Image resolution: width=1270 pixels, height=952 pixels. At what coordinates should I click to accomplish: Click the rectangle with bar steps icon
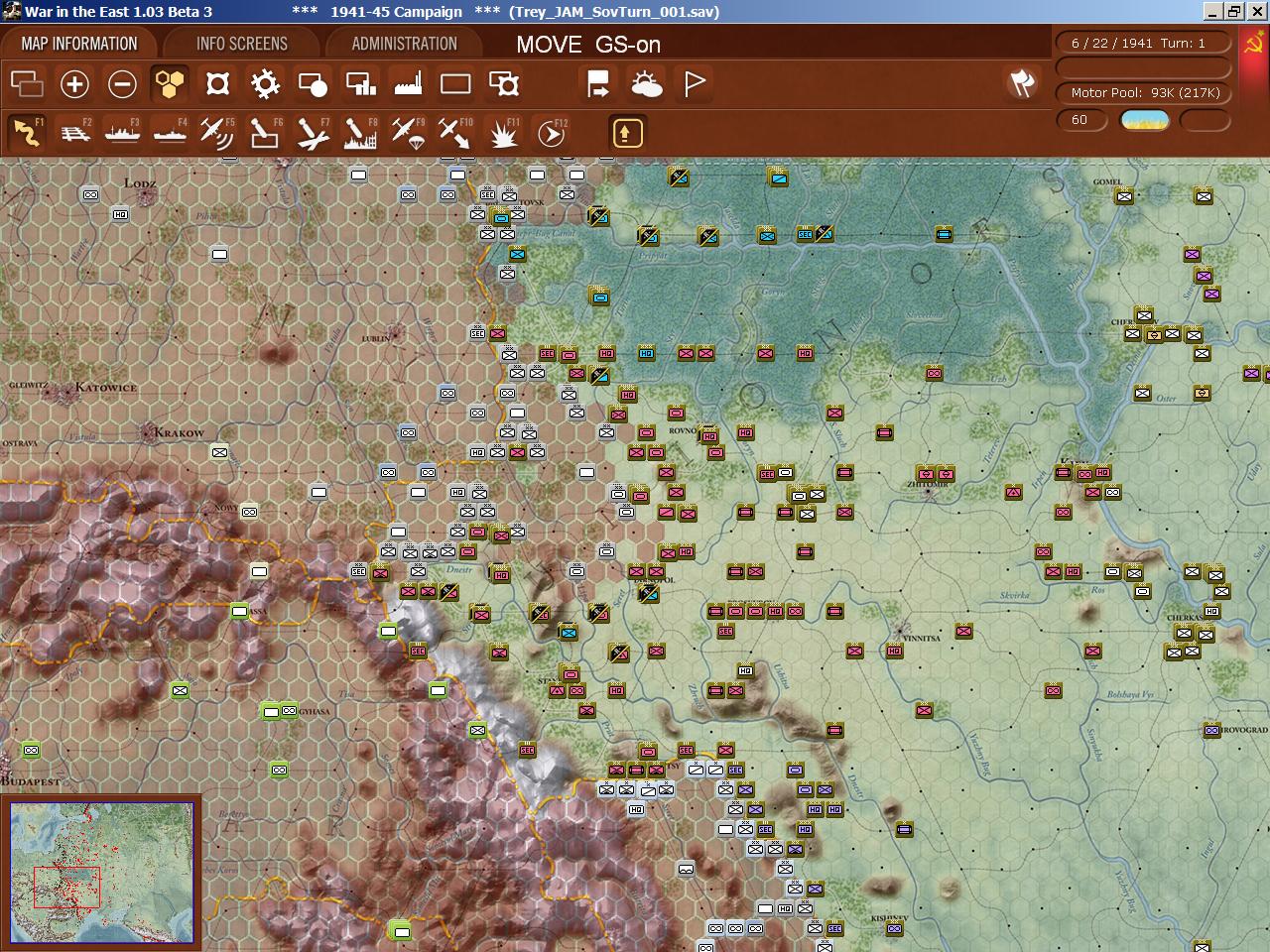[360, 84]
